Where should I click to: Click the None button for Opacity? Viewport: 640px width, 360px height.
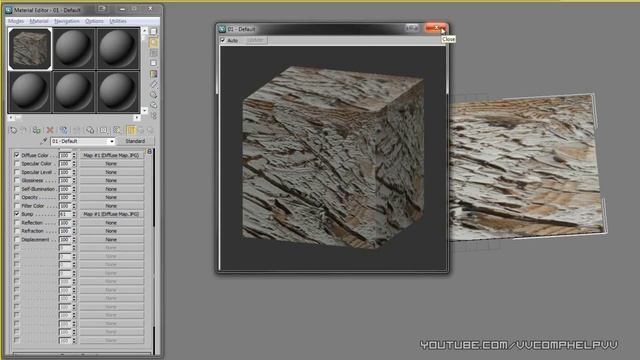click(111, 197)
